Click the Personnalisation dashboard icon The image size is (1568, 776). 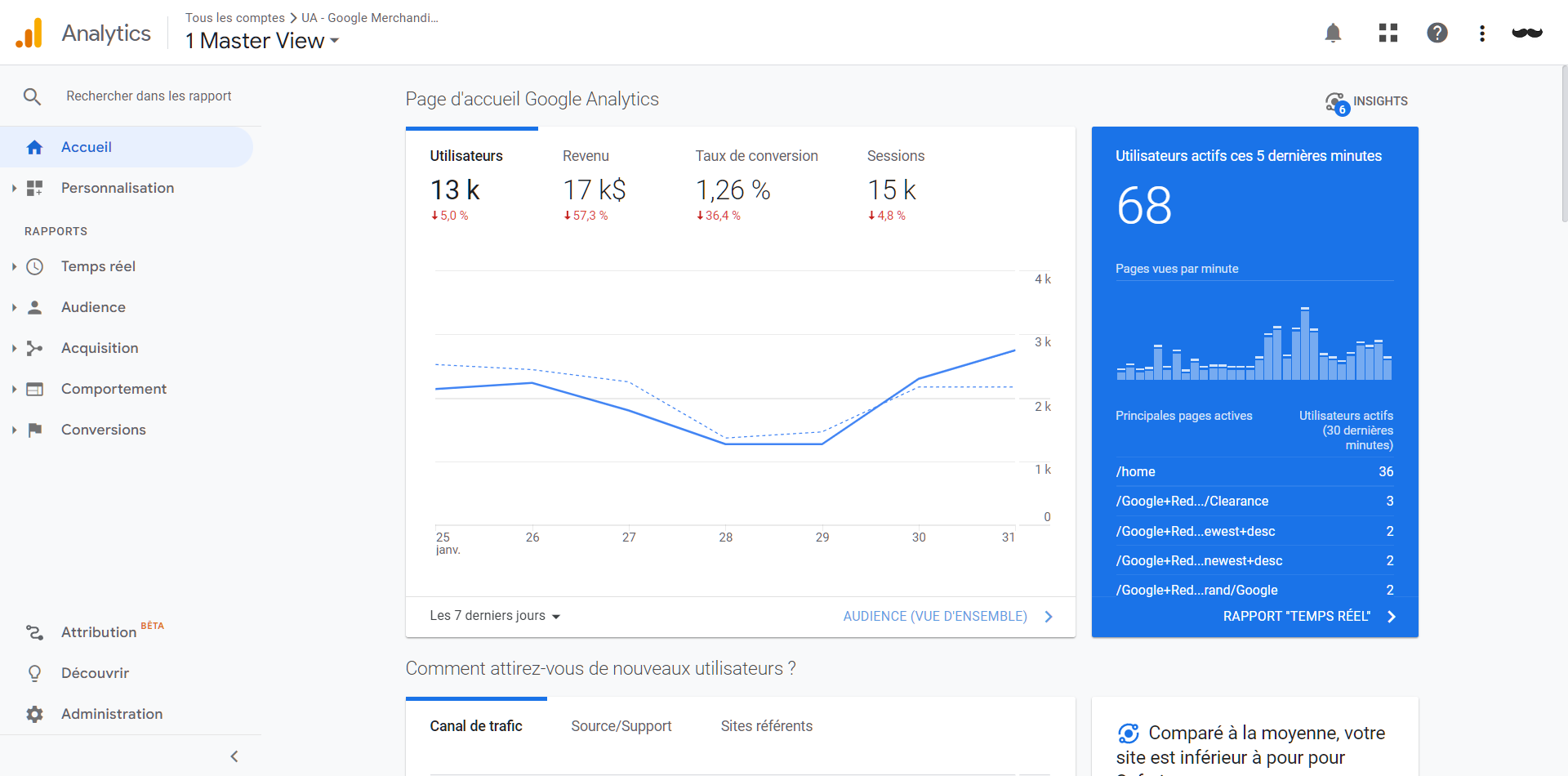(x=34, y=188)
